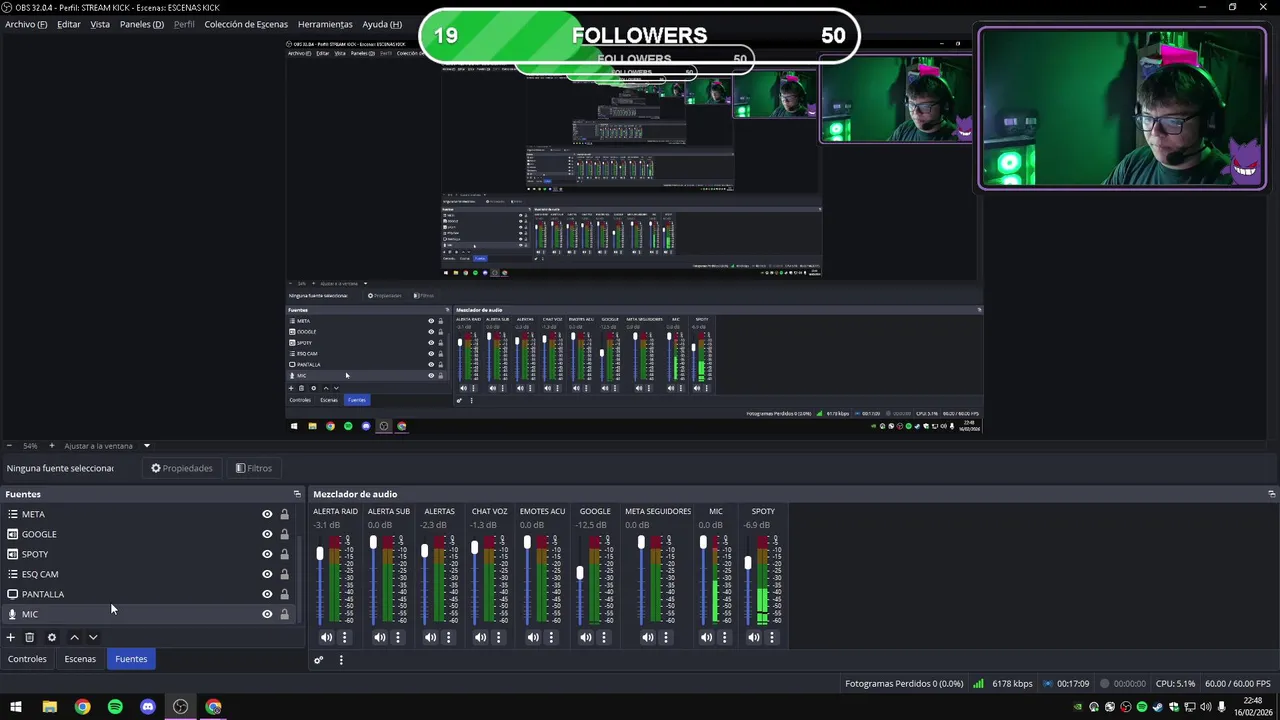Open META SEGUIDORES options menu
Image resolution: width=1280 pixels, height=720 pixels.
point(666,637)
